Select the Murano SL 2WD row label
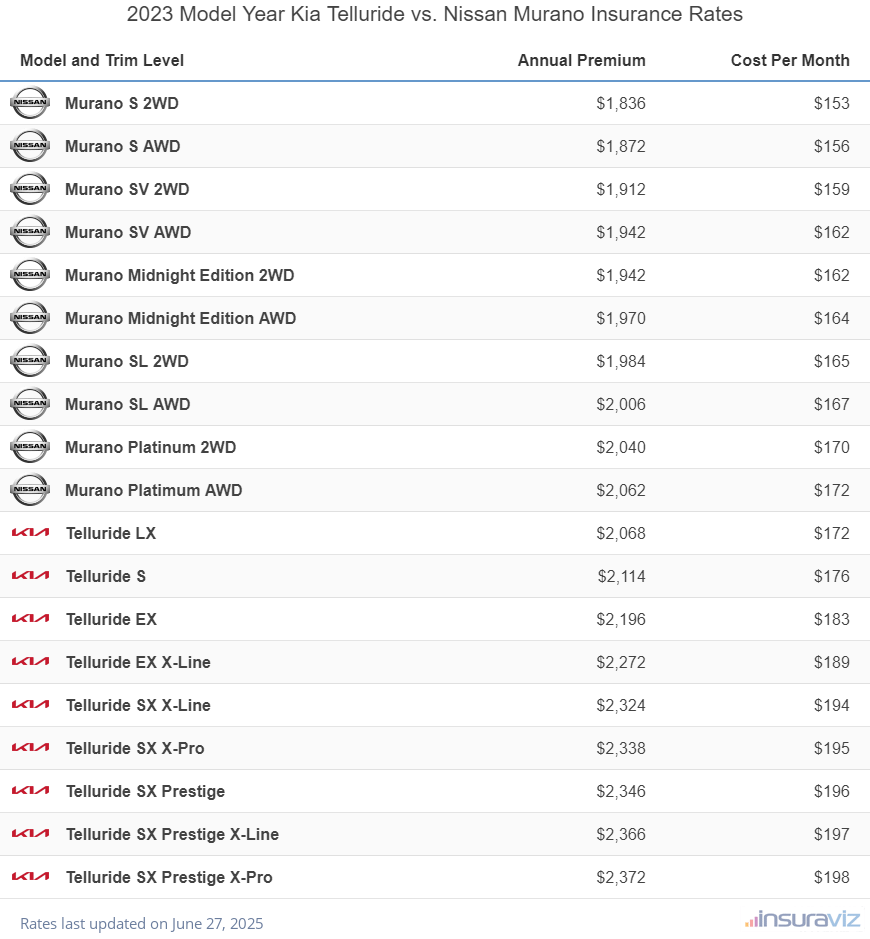 [126, 361]
